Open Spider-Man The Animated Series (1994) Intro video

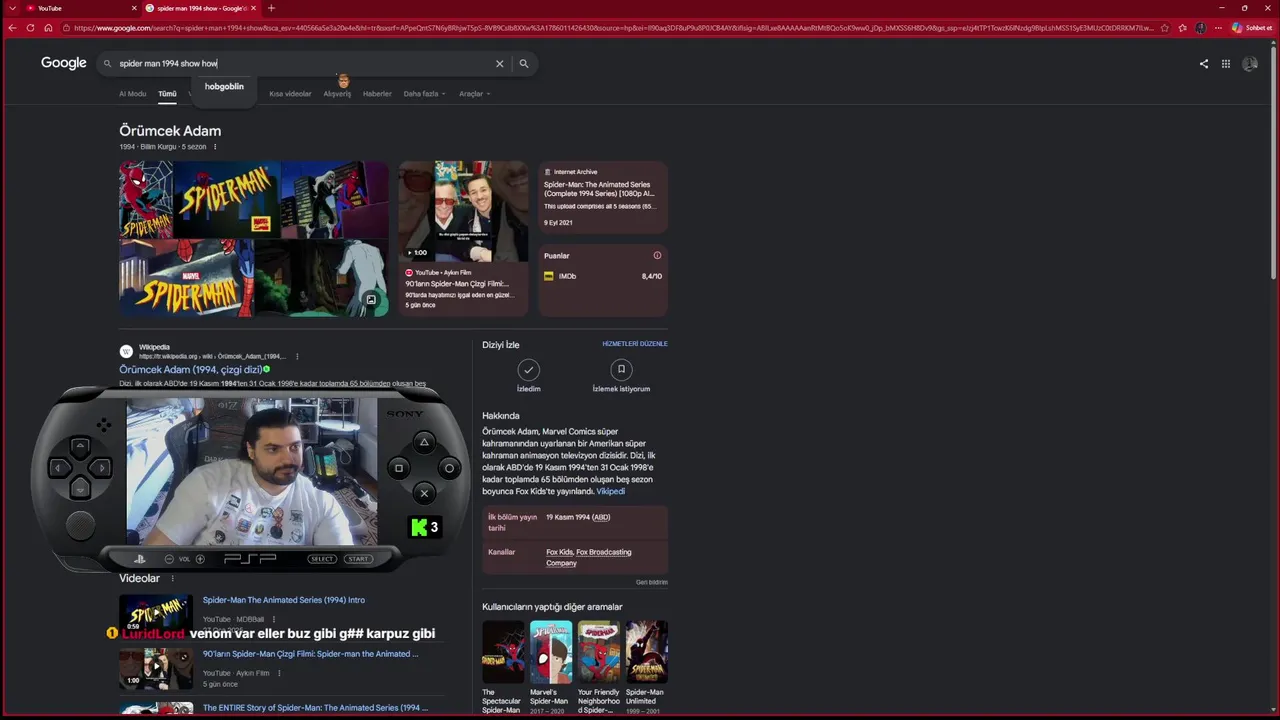click(x=284, y=600)
